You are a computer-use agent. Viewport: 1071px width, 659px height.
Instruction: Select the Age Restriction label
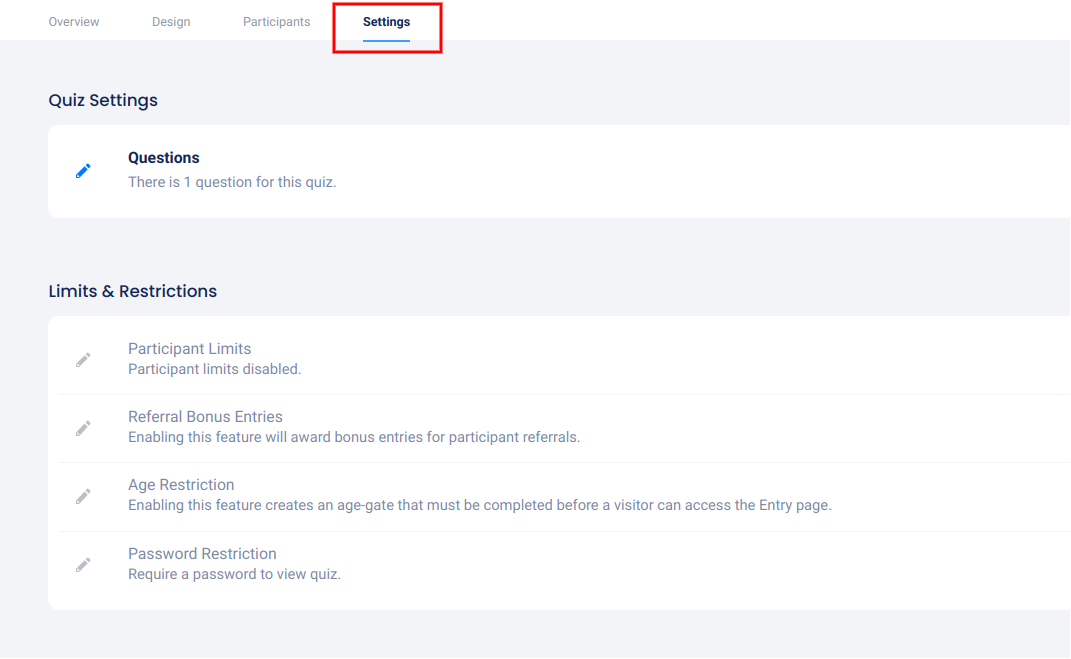click(181, 485)
